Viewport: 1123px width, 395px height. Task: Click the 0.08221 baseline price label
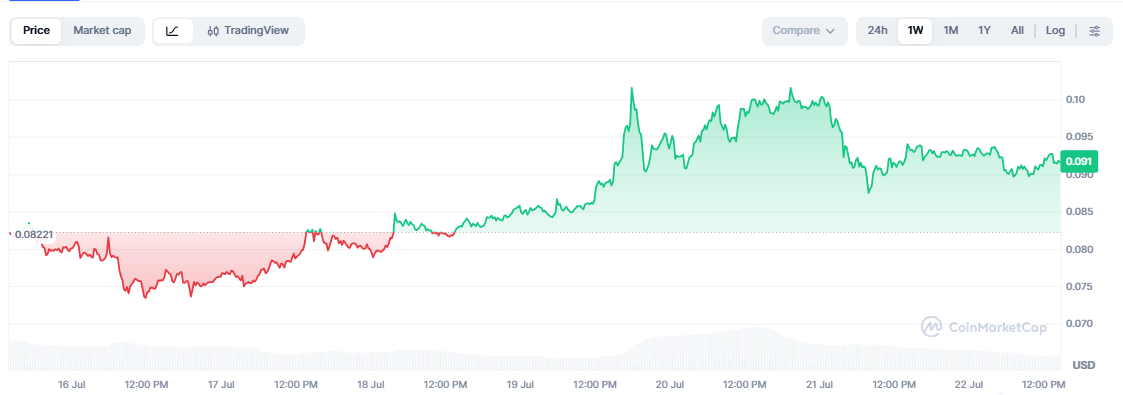click(33, 234)
